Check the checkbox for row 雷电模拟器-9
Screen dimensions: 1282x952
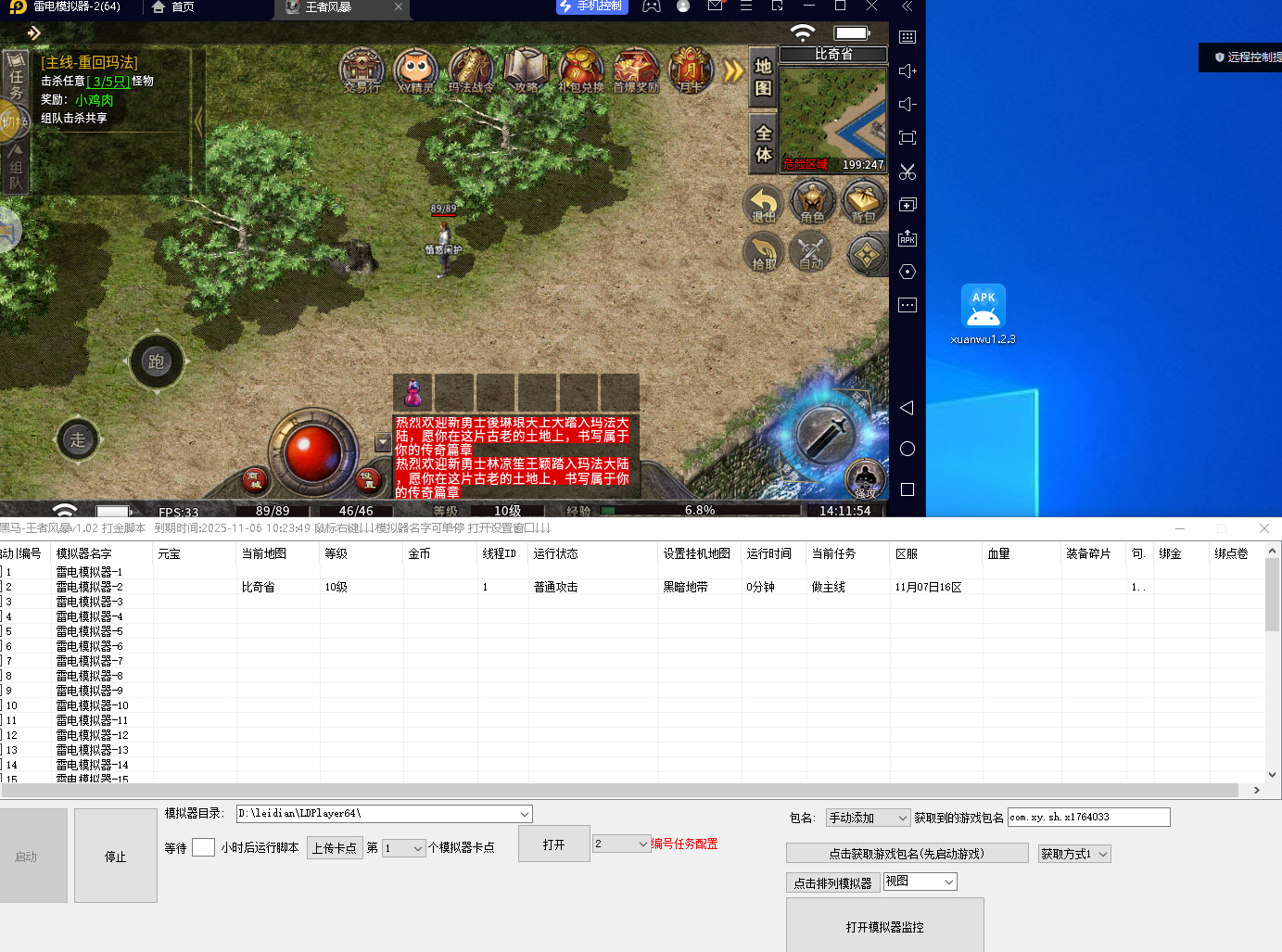(1, 691)
